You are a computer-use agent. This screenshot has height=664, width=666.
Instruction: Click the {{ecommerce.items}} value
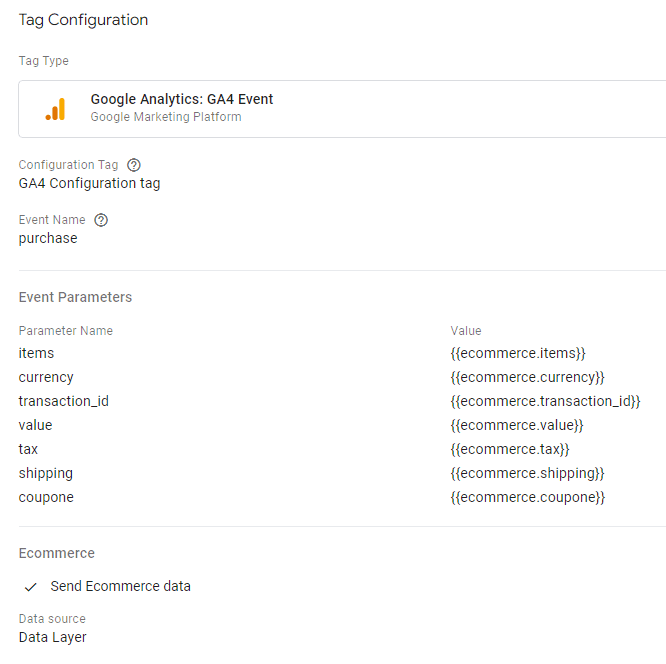click(518, 353)
